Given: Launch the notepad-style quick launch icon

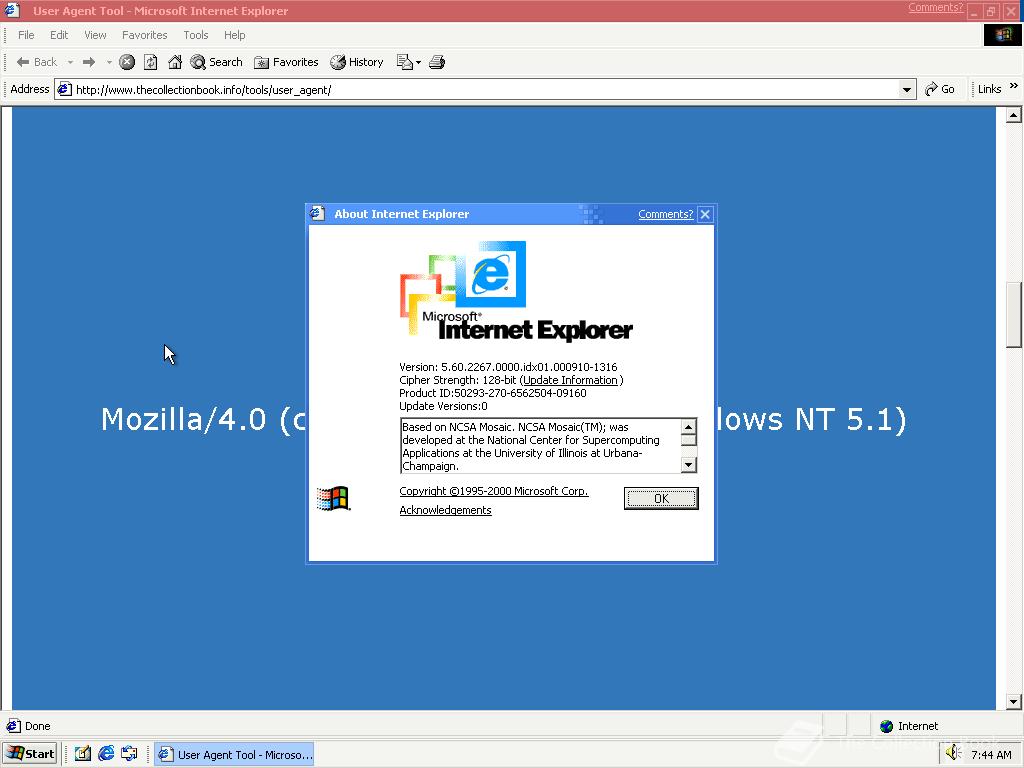Looking at the screenshot, I should [82, 754].
